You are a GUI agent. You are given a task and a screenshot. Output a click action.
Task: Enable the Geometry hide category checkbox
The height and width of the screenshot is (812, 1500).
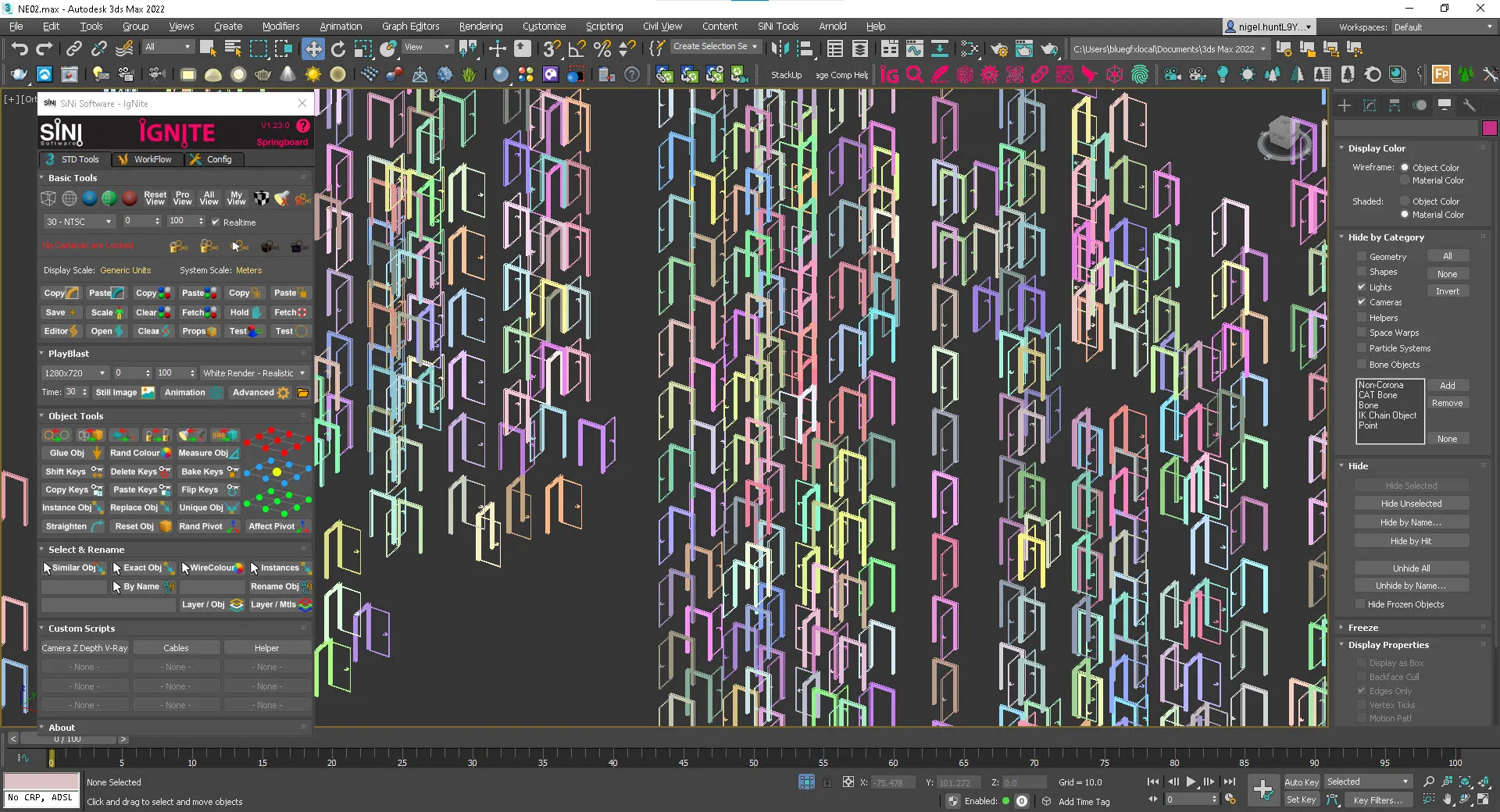click(1362, 257)
